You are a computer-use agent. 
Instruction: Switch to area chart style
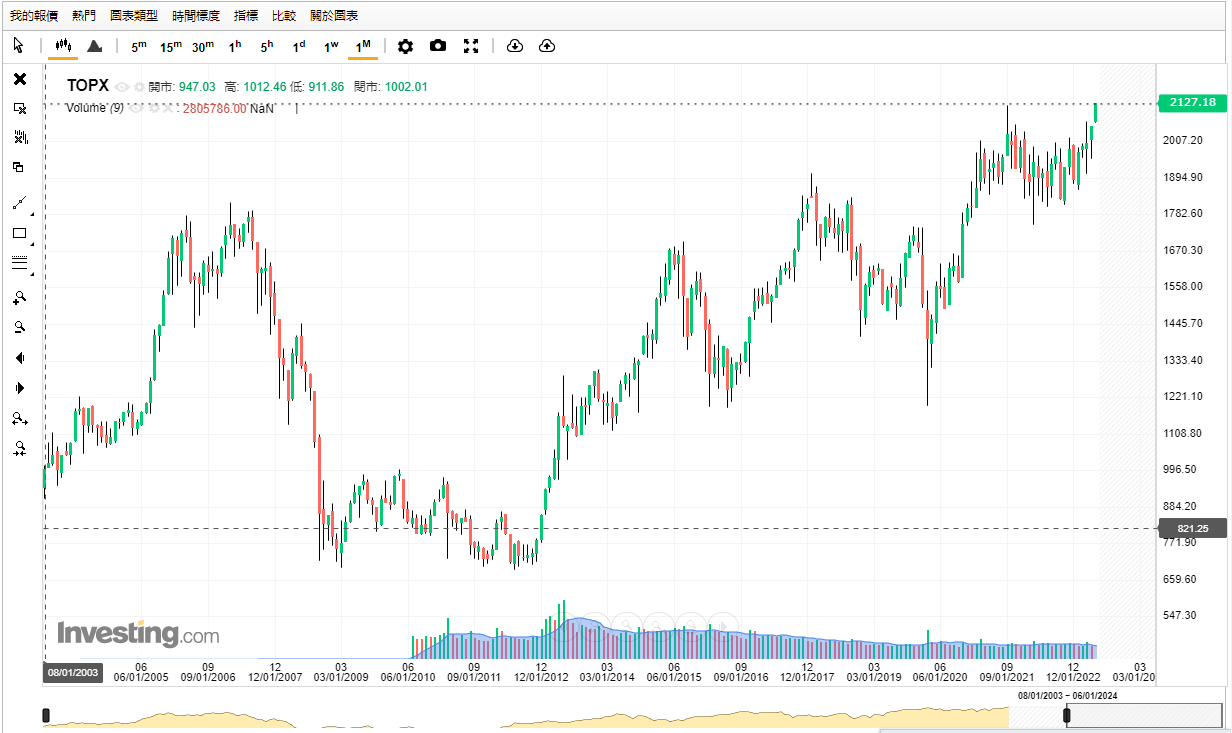click(94, 46)
